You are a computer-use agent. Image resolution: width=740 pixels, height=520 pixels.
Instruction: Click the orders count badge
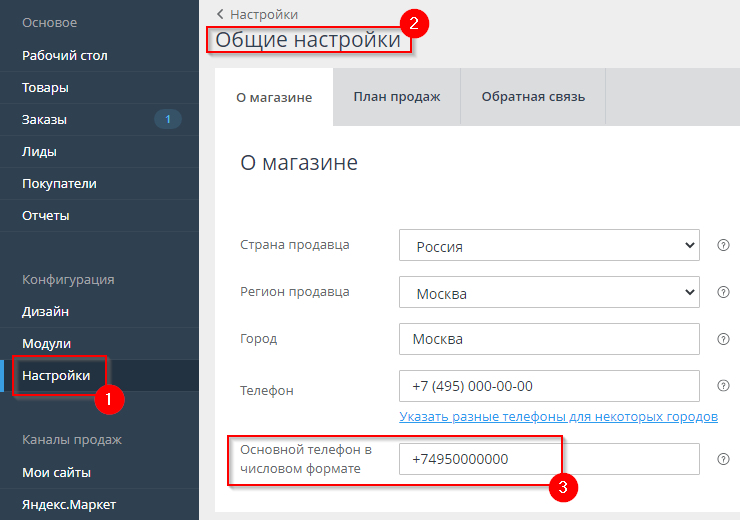(167, 120)
